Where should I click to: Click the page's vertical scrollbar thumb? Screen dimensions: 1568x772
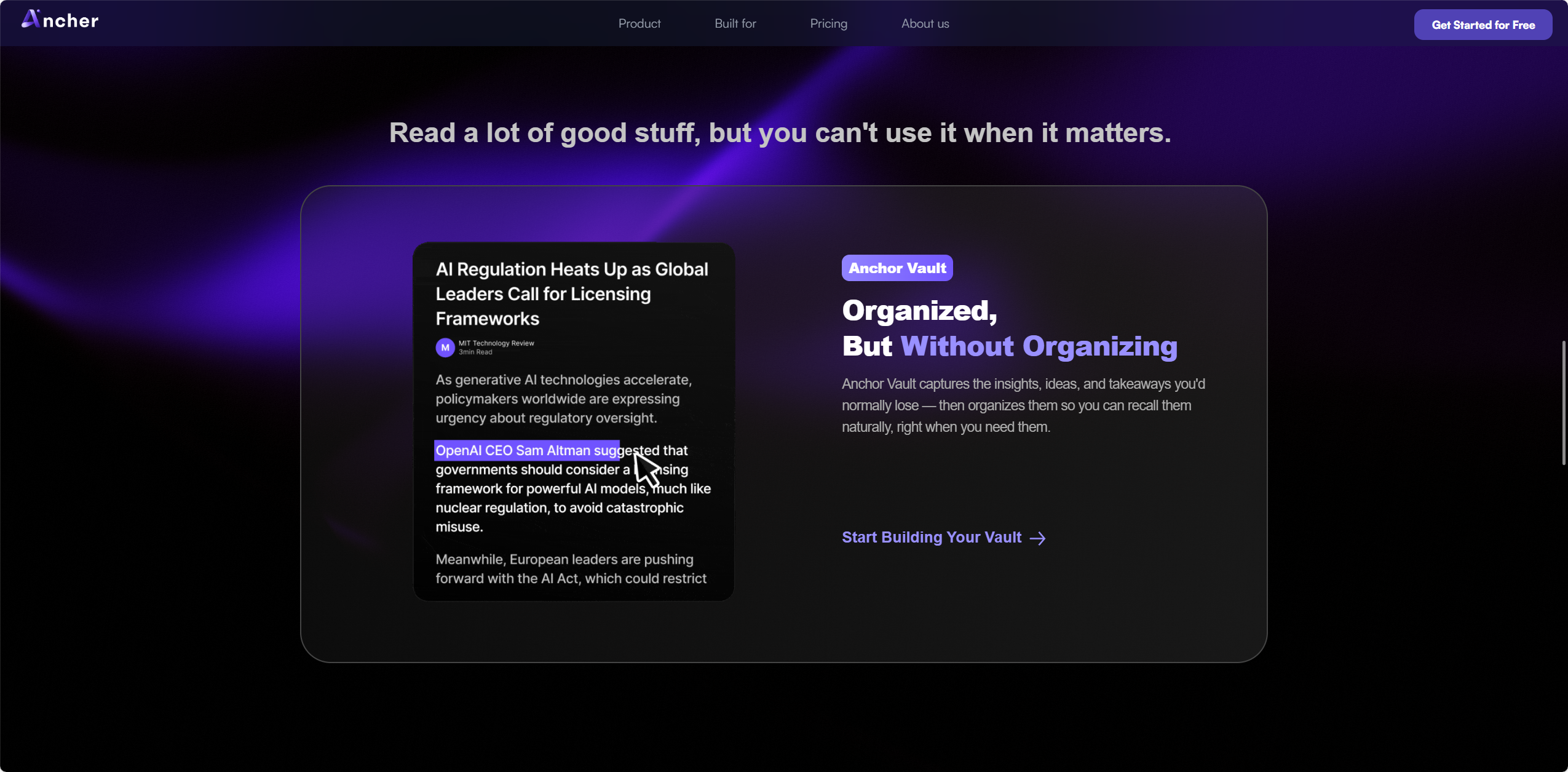click(x=1564, y=403)
